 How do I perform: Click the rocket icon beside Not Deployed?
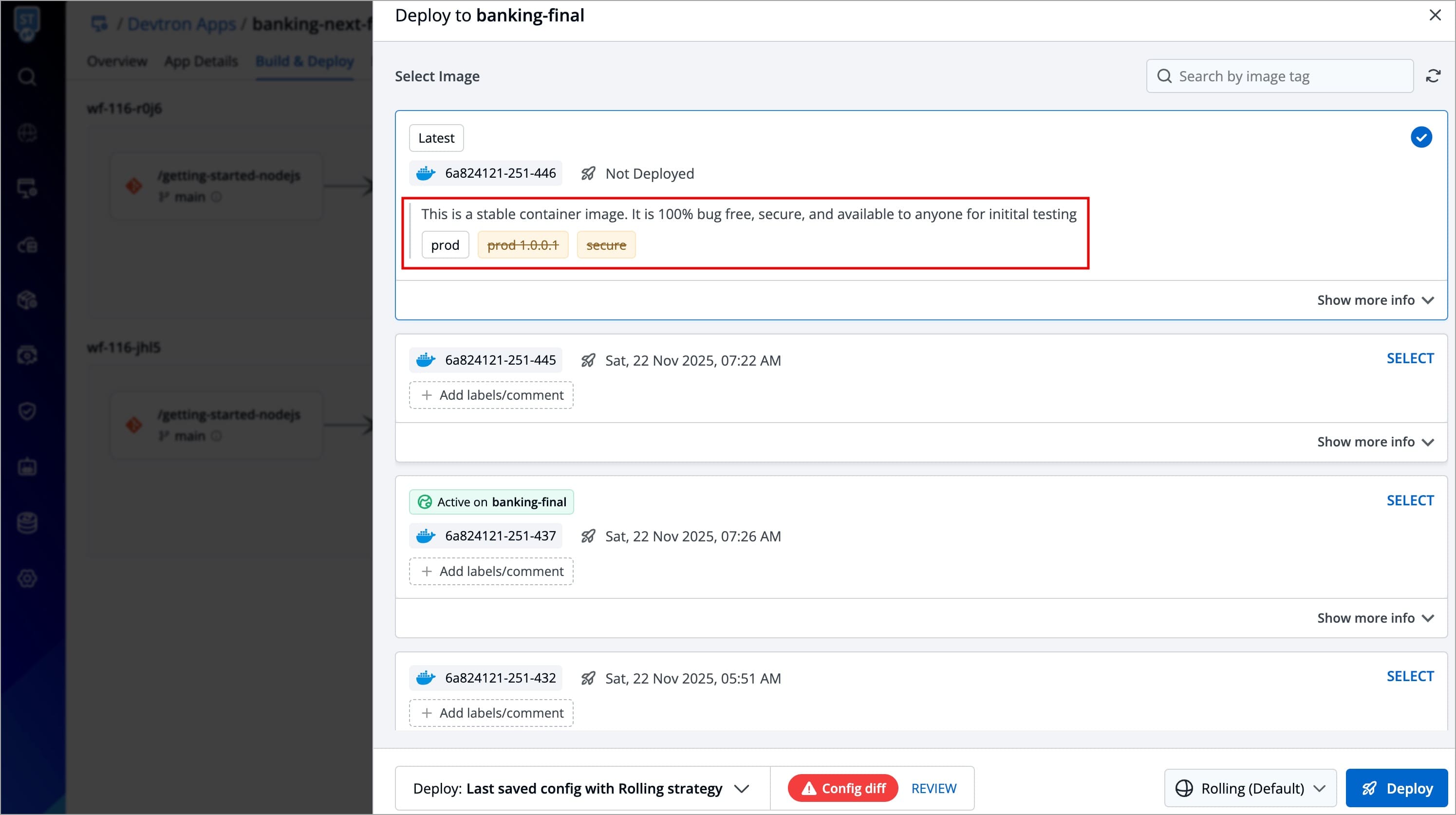(588, 173)
